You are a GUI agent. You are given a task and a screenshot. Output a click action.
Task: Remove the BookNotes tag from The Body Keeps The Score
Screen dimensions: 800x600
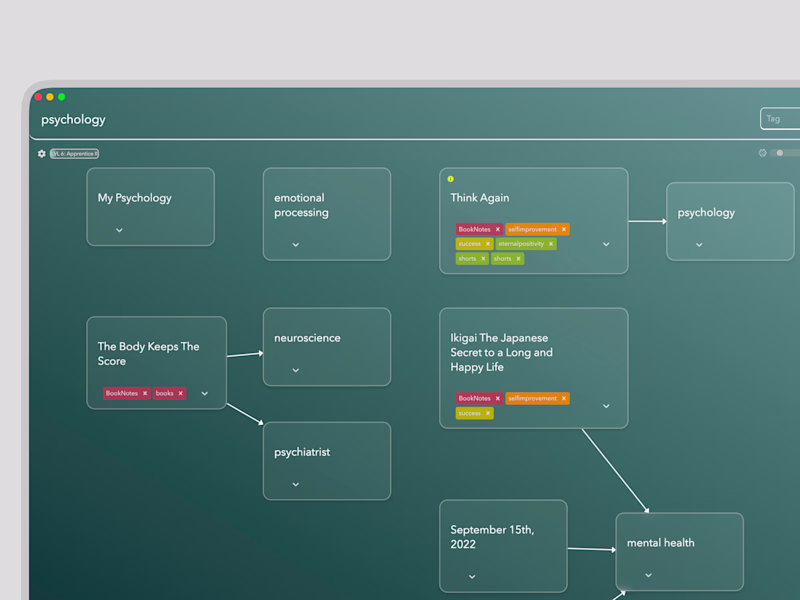click(145, 393)
